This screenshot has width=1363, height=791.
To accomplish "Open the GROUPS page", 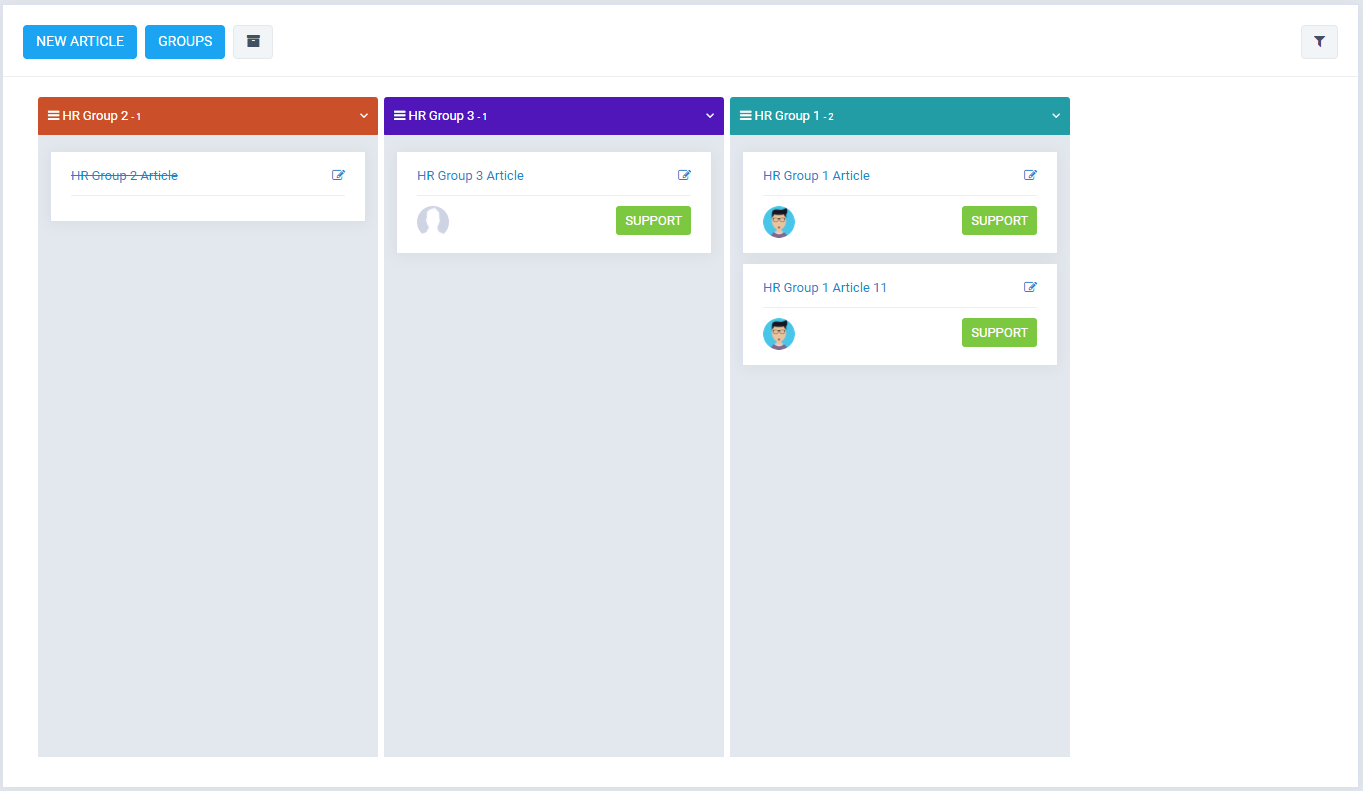I will [184, 42].
